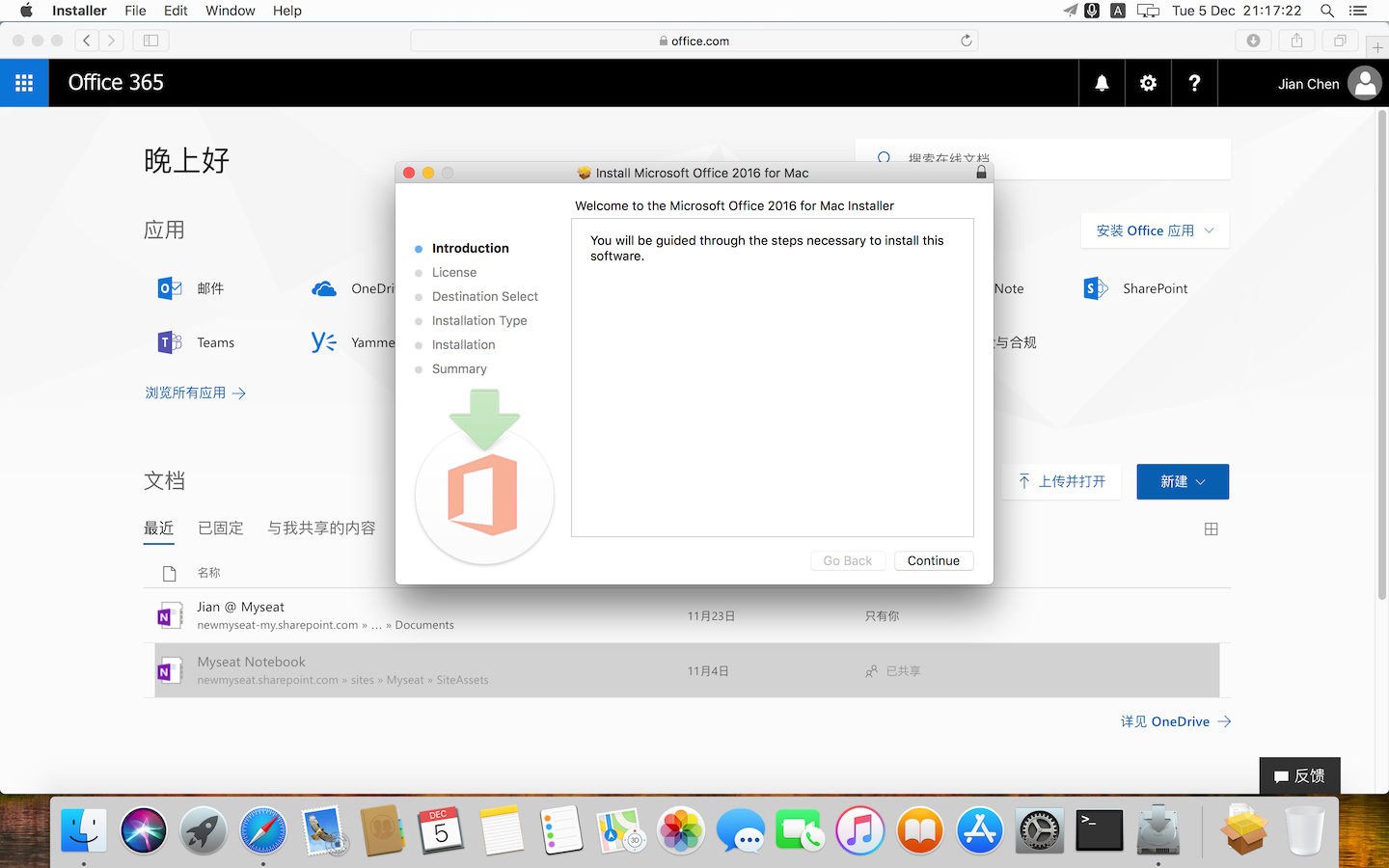Open Spotlight search in menu bar

coord(1327,11)
